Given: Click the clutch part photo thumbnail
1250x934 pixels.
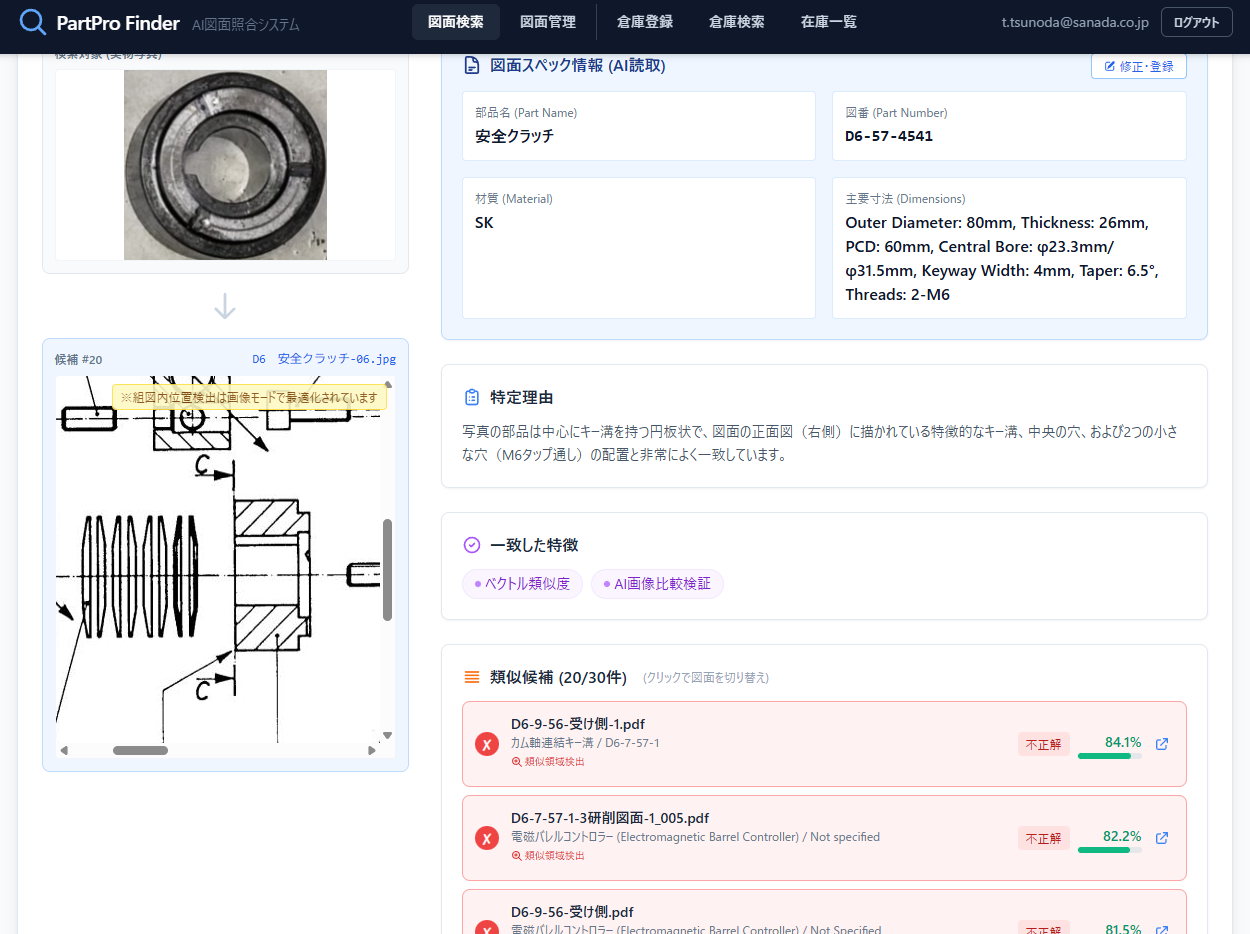Looking at the screenshot, I should click(x=224, y=163).
